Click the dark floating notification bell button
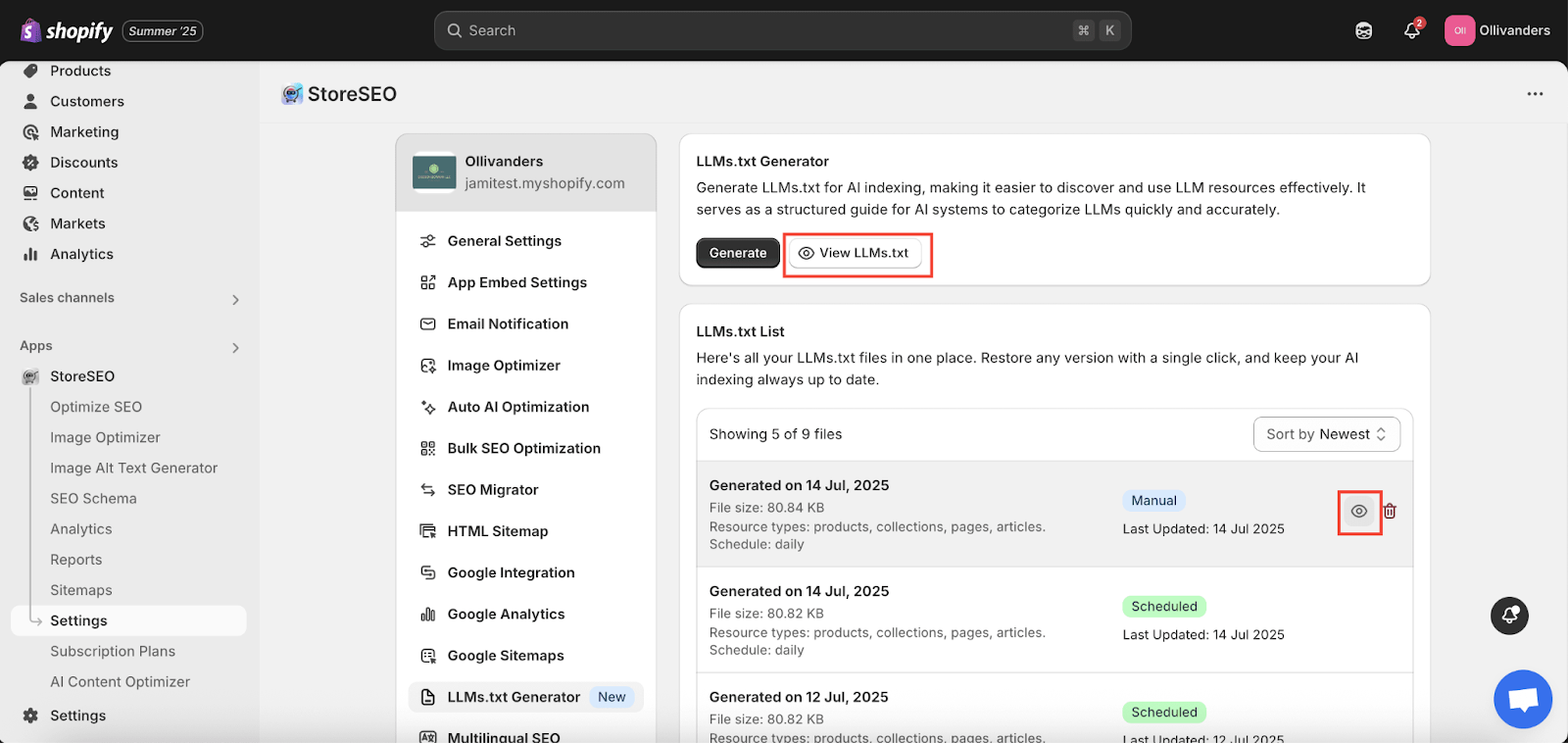The image size is (1568, 743). coord(1509,616)
